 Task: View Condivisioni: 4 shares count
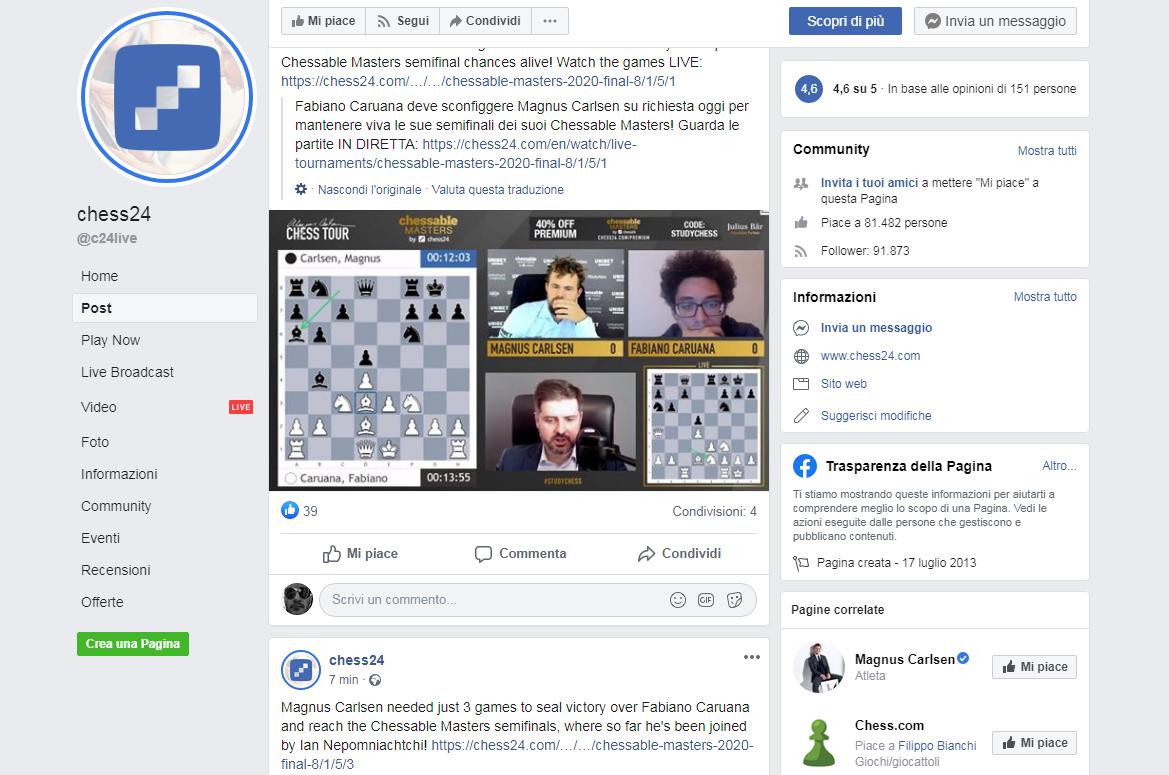click(714, 511)
